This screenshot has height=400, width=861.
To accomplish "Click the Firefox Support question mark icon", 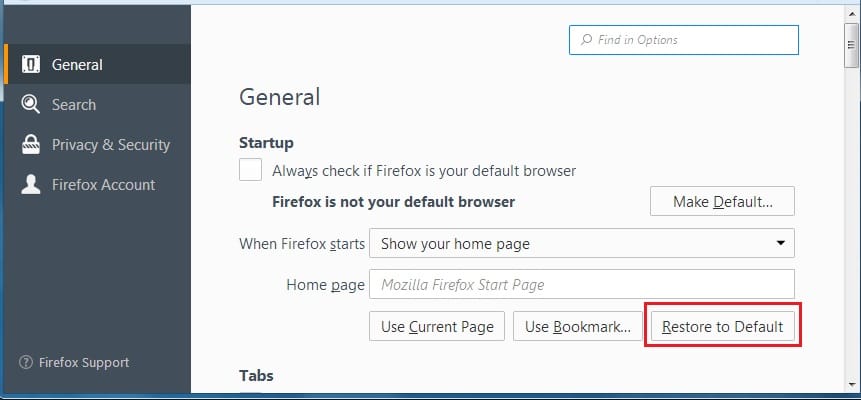I will (x=26, y=362).
